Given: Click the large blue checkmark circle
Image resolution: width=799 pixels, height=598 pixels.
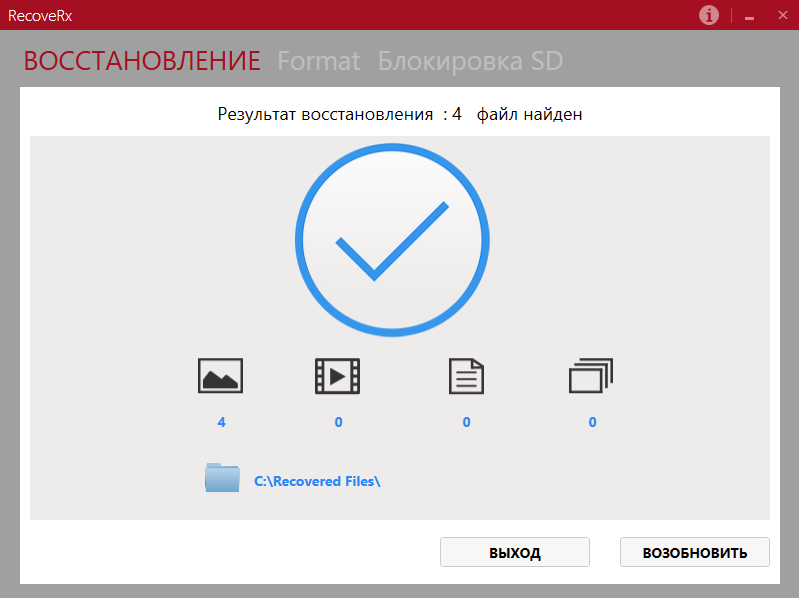Looking at the screenshot, I should (393, 241).
